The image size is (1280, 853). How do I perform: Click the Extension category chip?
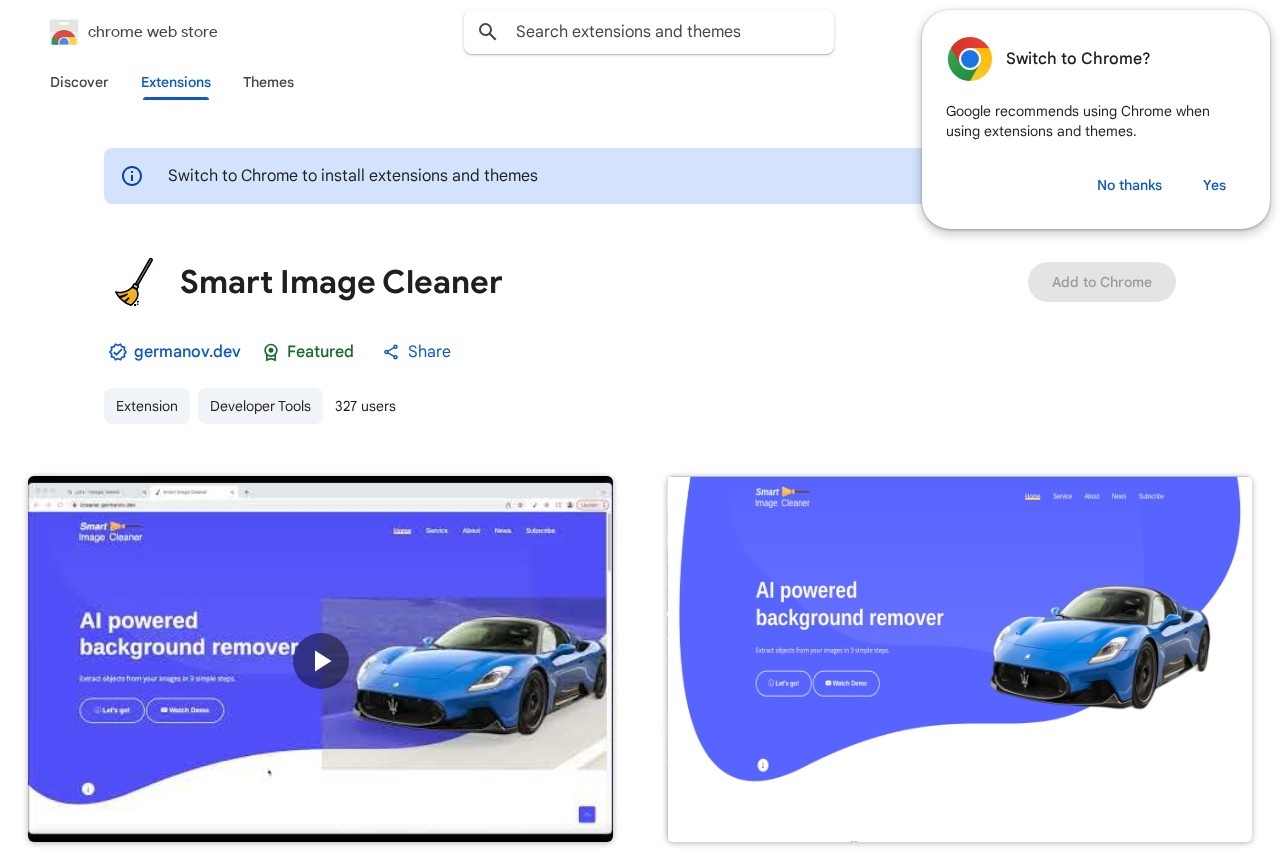[146, 406]
